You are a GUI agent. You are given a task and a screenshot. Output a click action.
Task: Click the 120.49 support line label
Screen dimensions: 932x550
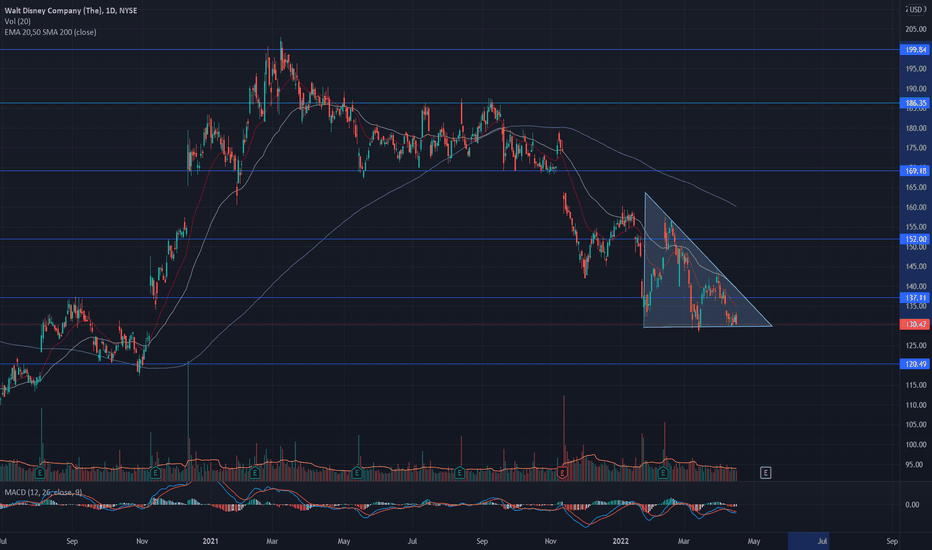(915, 364)
